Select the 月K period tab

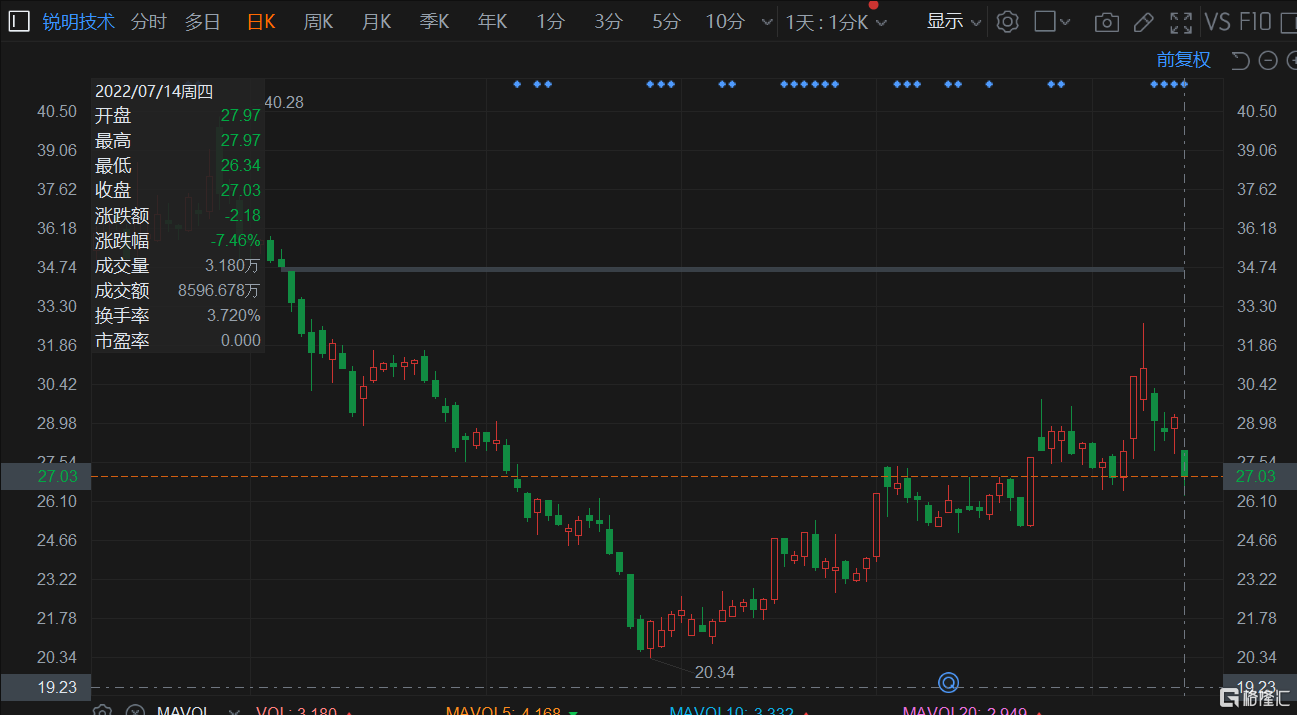(376, 21)
